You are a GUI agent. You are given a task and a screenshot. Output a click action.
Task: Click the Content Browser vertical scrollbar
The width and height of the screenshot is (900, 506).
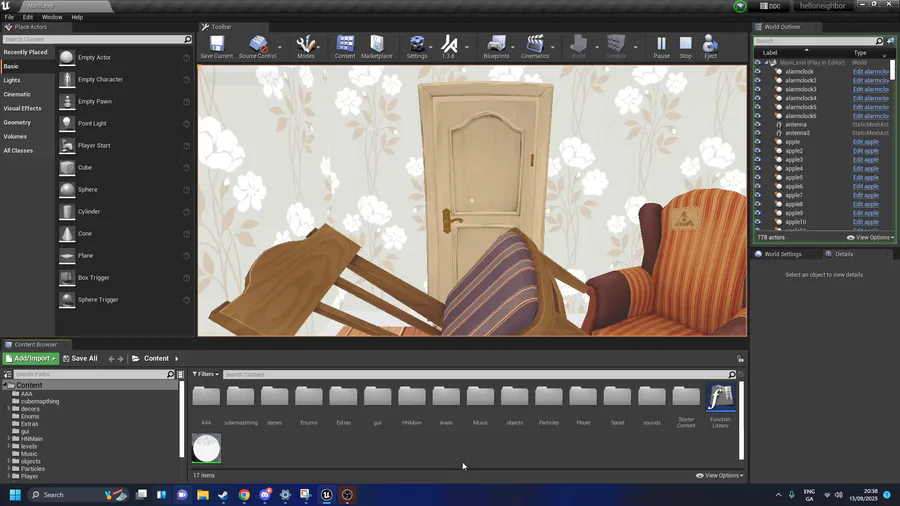[741, 421]
